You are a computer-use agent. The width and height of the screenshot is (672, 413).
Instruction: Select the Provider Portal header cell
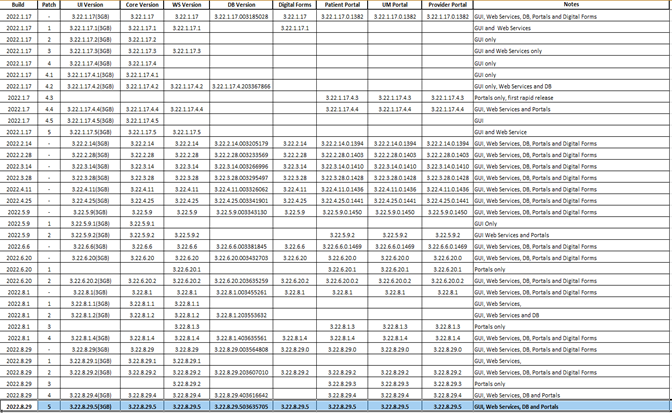[446, 5]
